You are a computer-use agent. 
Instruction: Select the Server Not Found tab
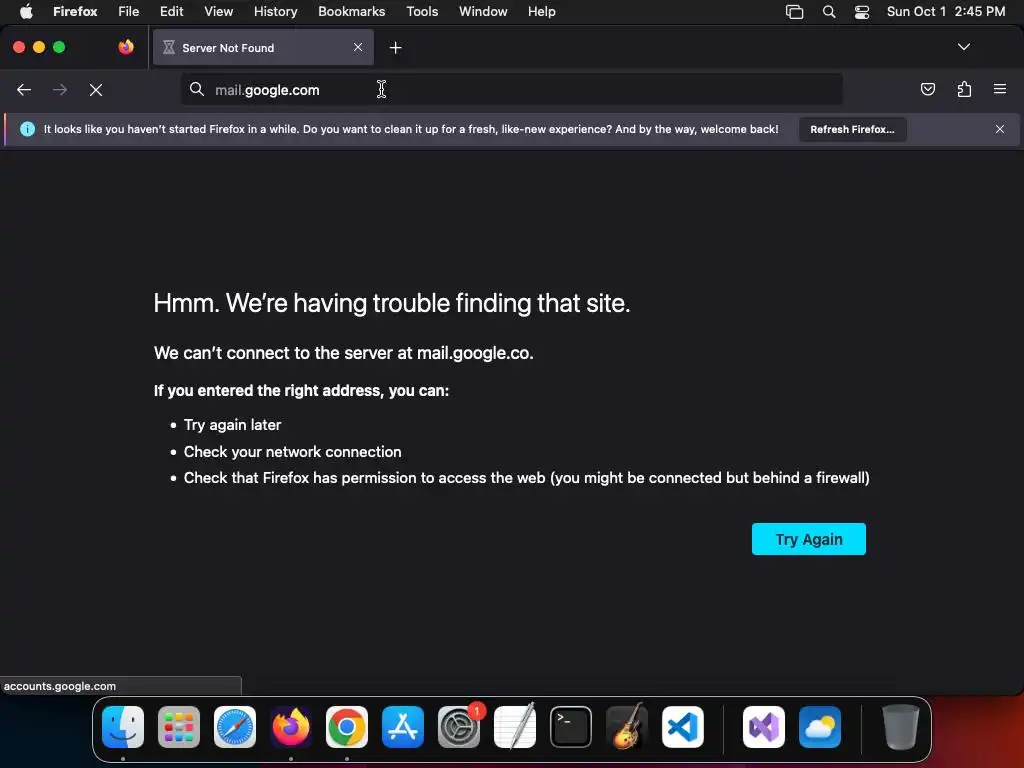tap(263, 47)
